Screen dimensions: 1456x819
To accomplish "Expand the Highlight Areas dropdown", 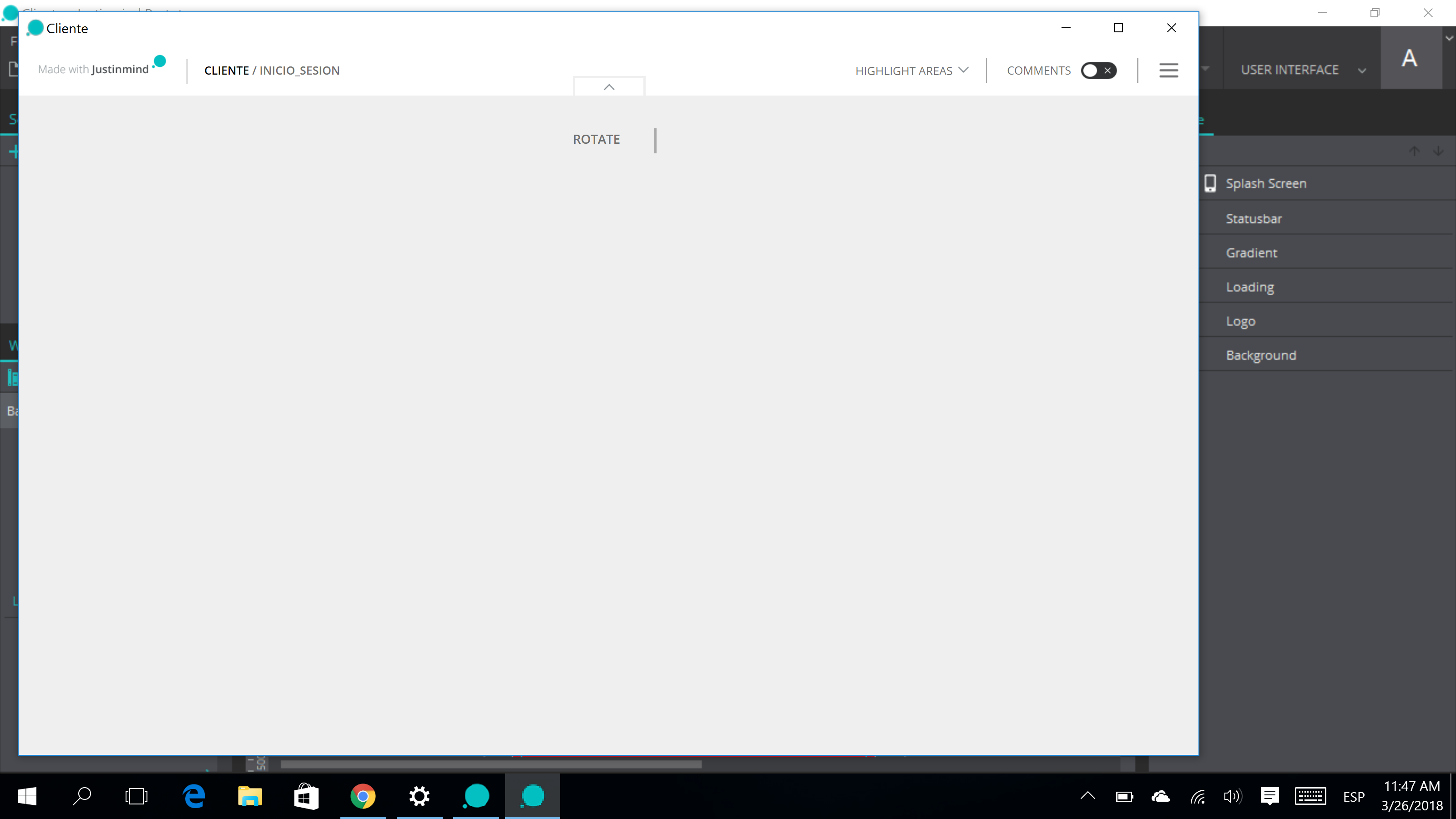I will 911,71.
